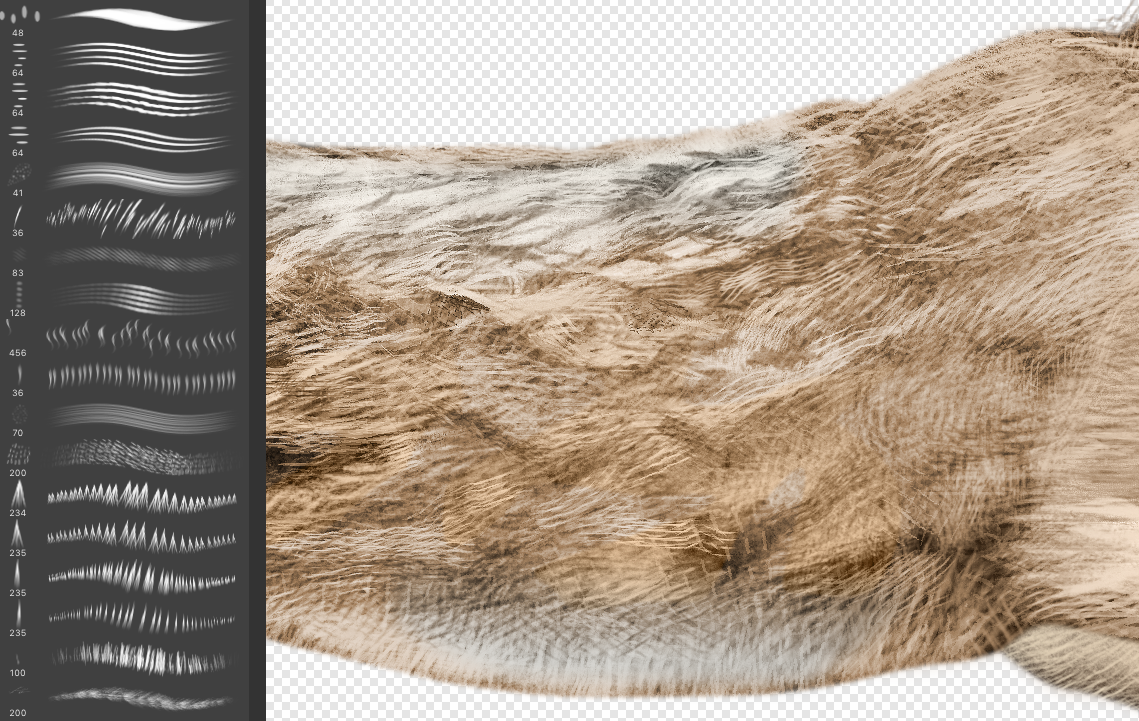Select the size 48 four-oval tip brush
Screen dimensions: 1139x721
140,19
